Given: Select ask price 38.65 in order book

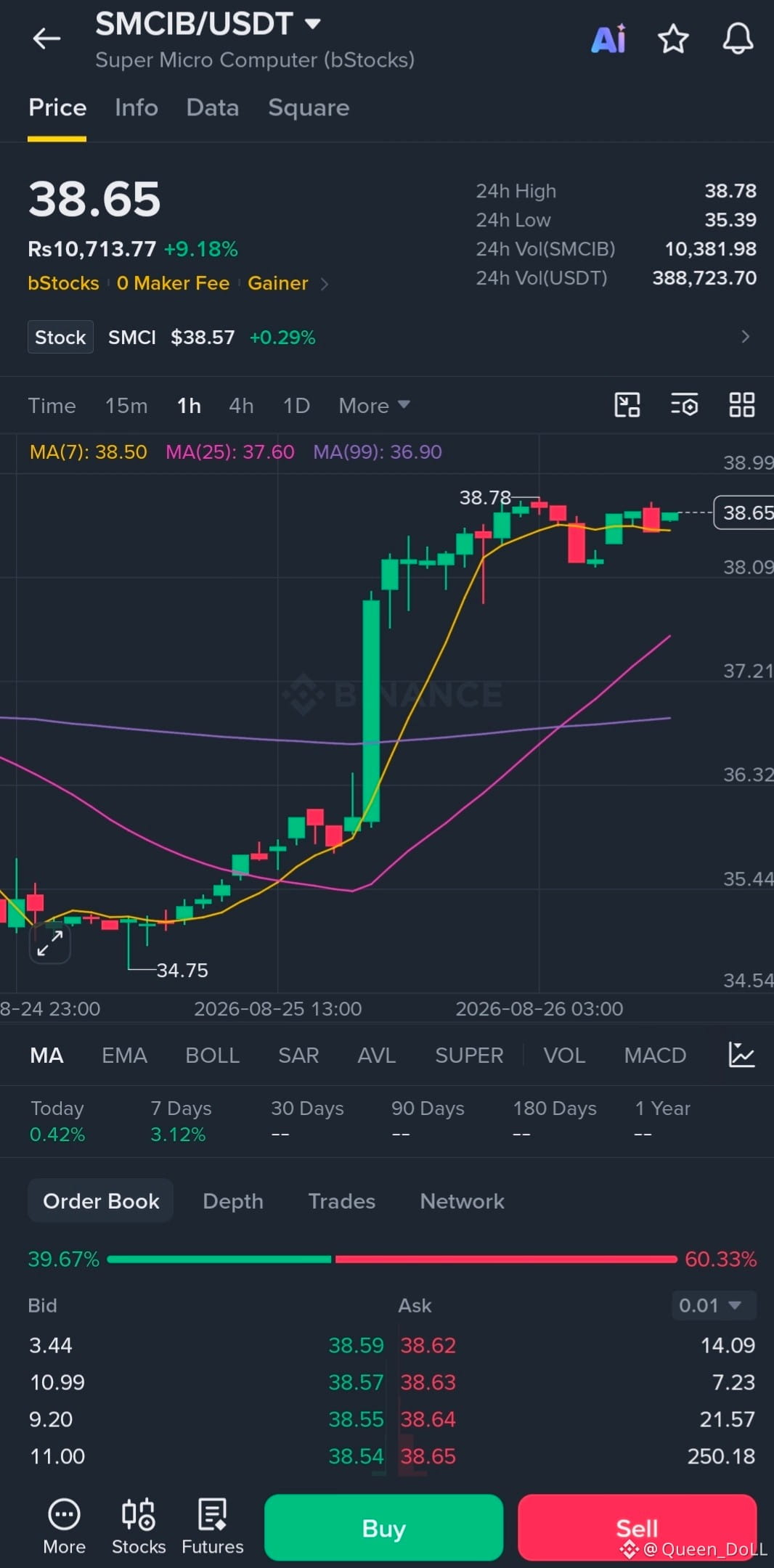Looking at the screenshot, I should [428, 1456].
